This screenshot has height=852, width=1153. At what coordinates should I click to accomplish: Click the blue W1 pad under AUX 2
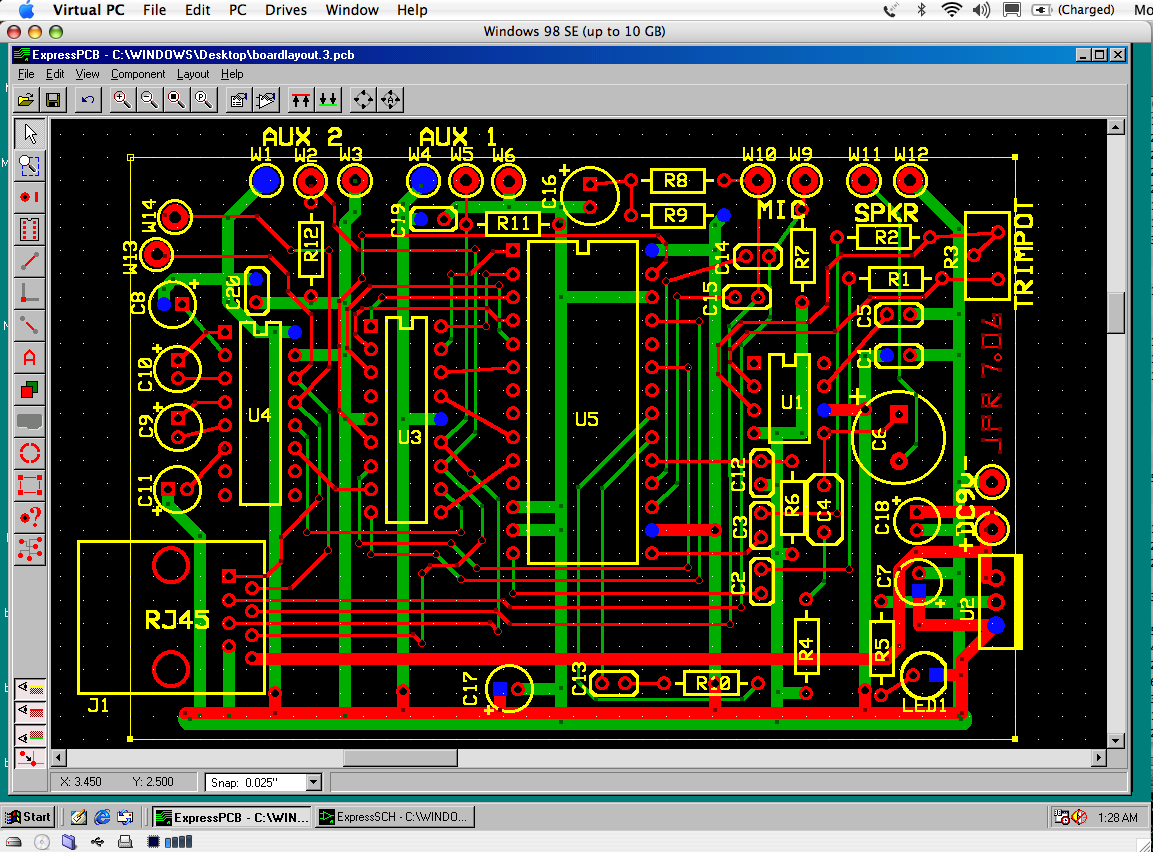click(x=265, y=180)
